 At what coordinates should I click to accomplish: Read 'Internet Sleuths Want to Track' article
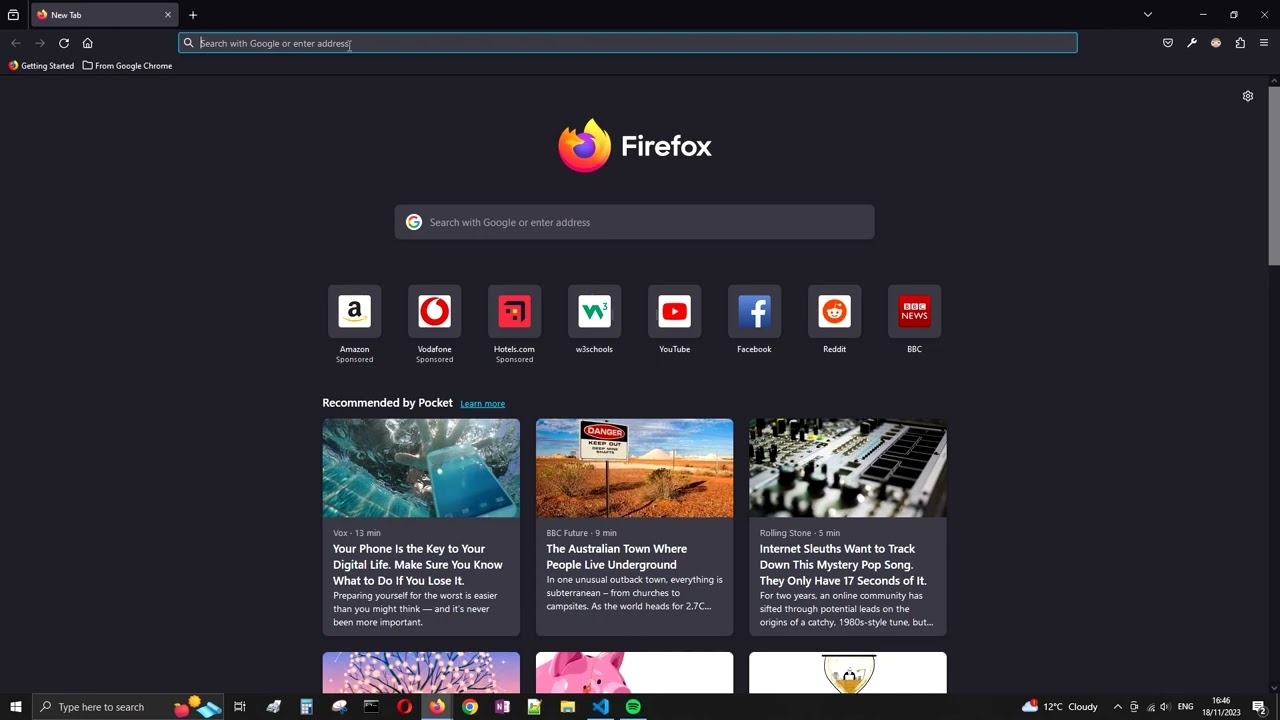[843, 564]
